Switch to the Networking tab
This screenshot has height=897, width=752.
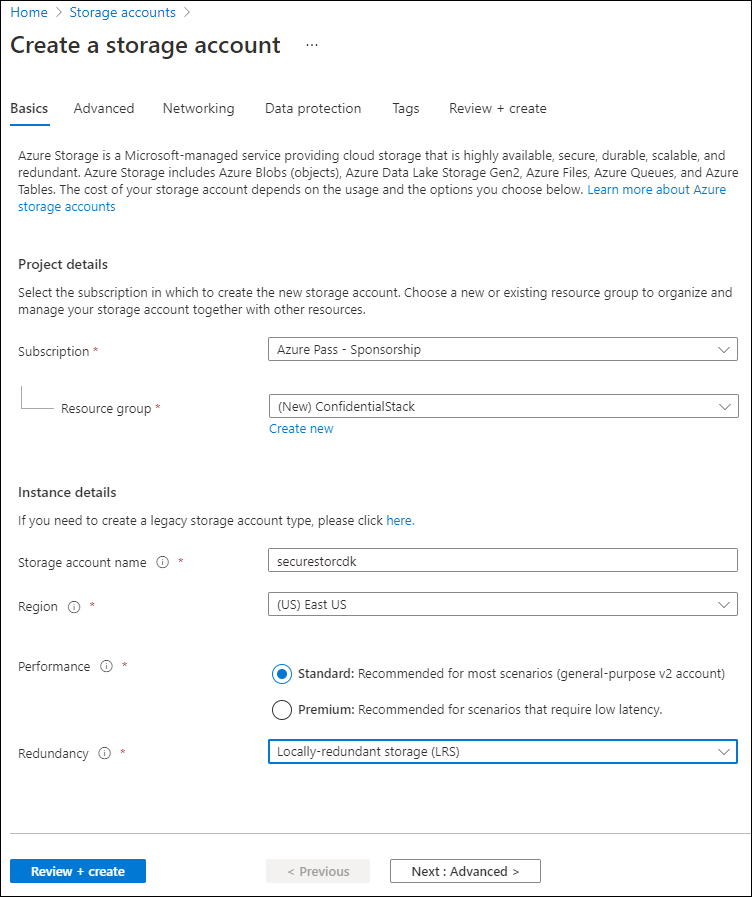pyautogui.click(x=198, y=109)
